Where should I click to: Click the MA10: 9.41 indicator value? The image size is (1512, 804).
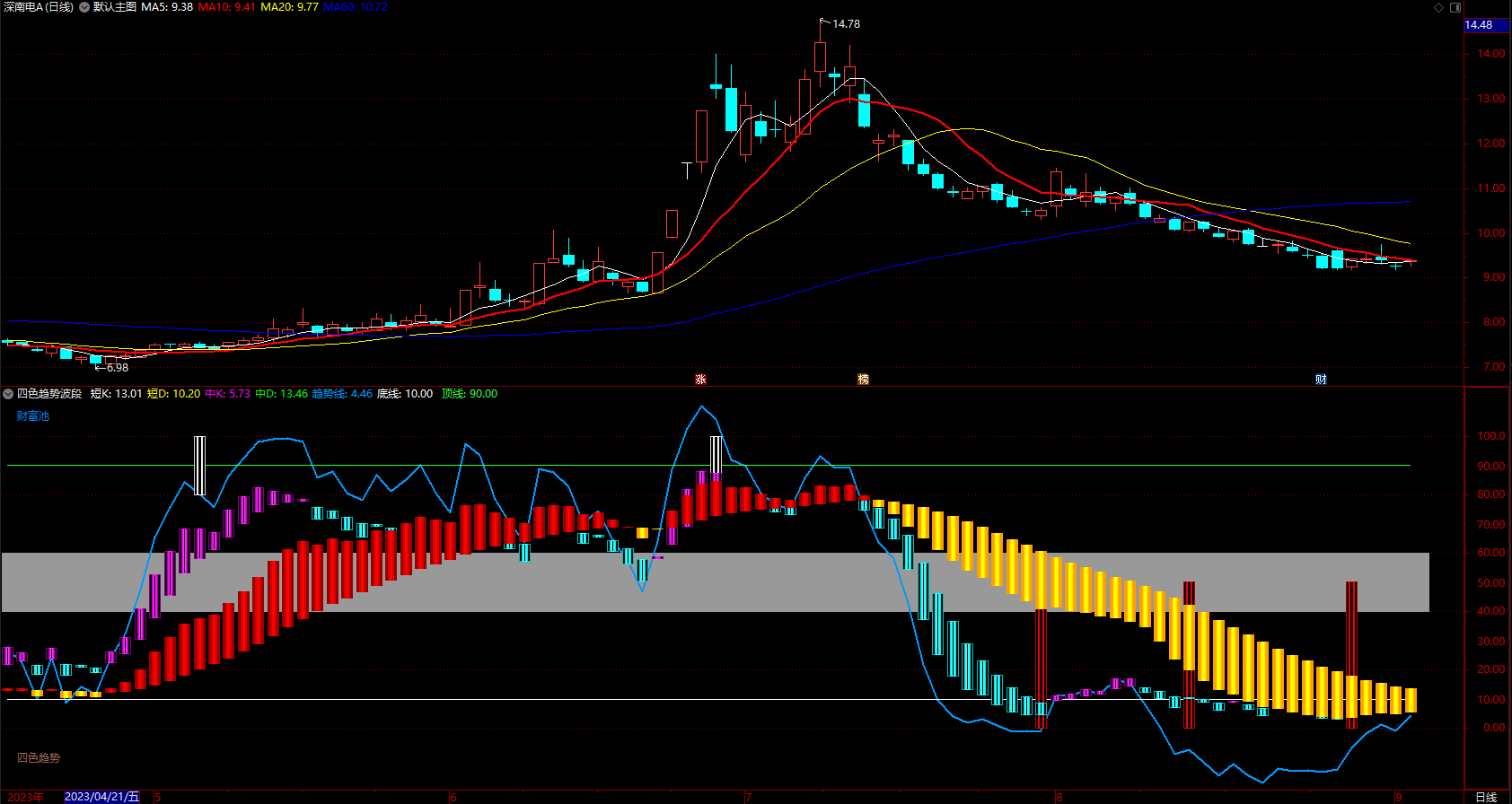[226, 7]
